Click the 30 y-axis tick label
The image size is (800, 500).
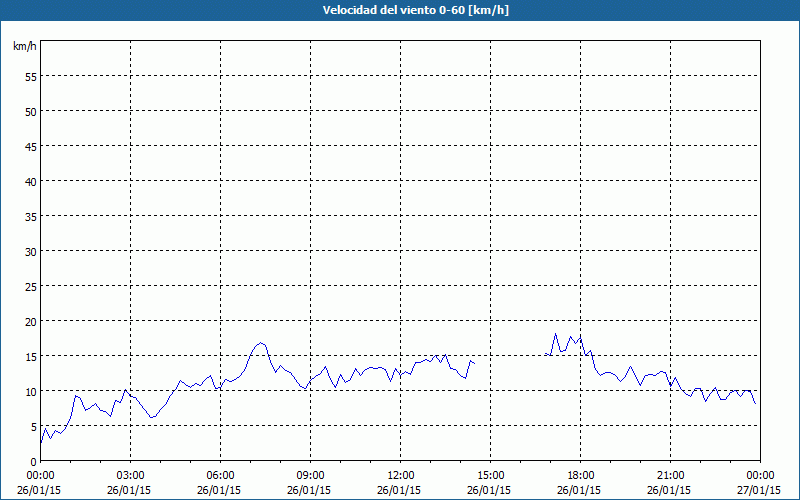[x=30, y=251]
